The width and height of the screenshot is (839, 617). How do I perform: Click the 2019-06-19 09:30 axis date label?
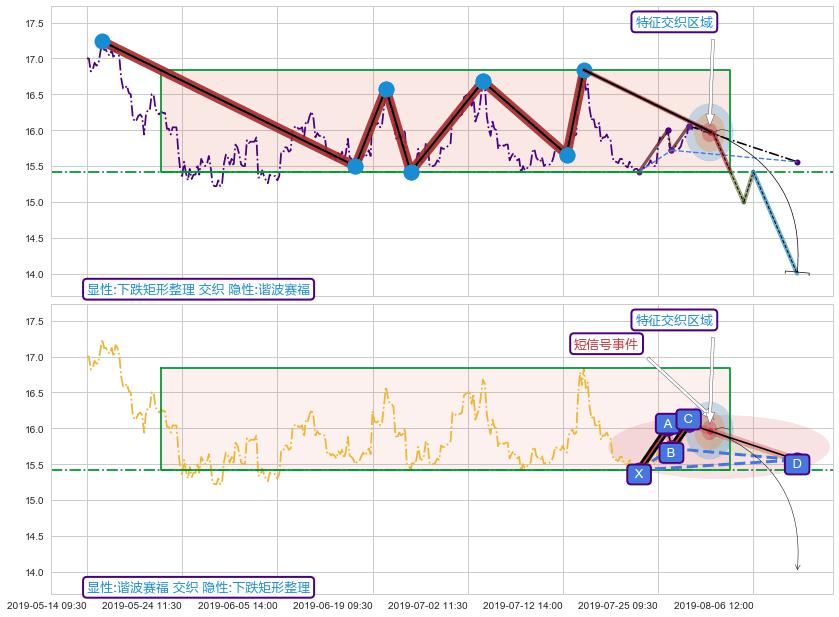pos(332,606)
